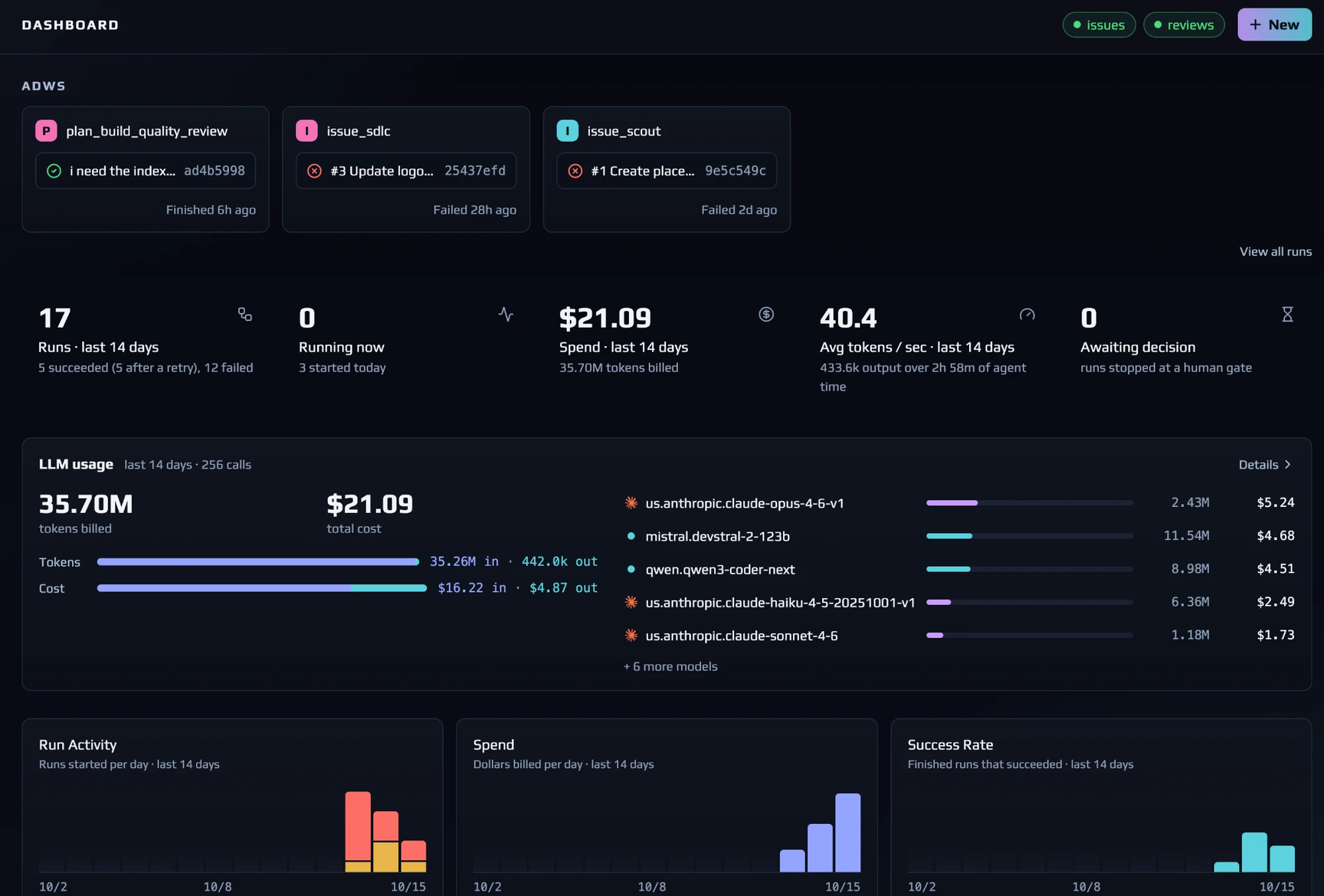Click Anthropic logo next to claude-sonnet-4-6
Image resolution: width=1324 pixels, height=896 pixels.
click(631, 635)
